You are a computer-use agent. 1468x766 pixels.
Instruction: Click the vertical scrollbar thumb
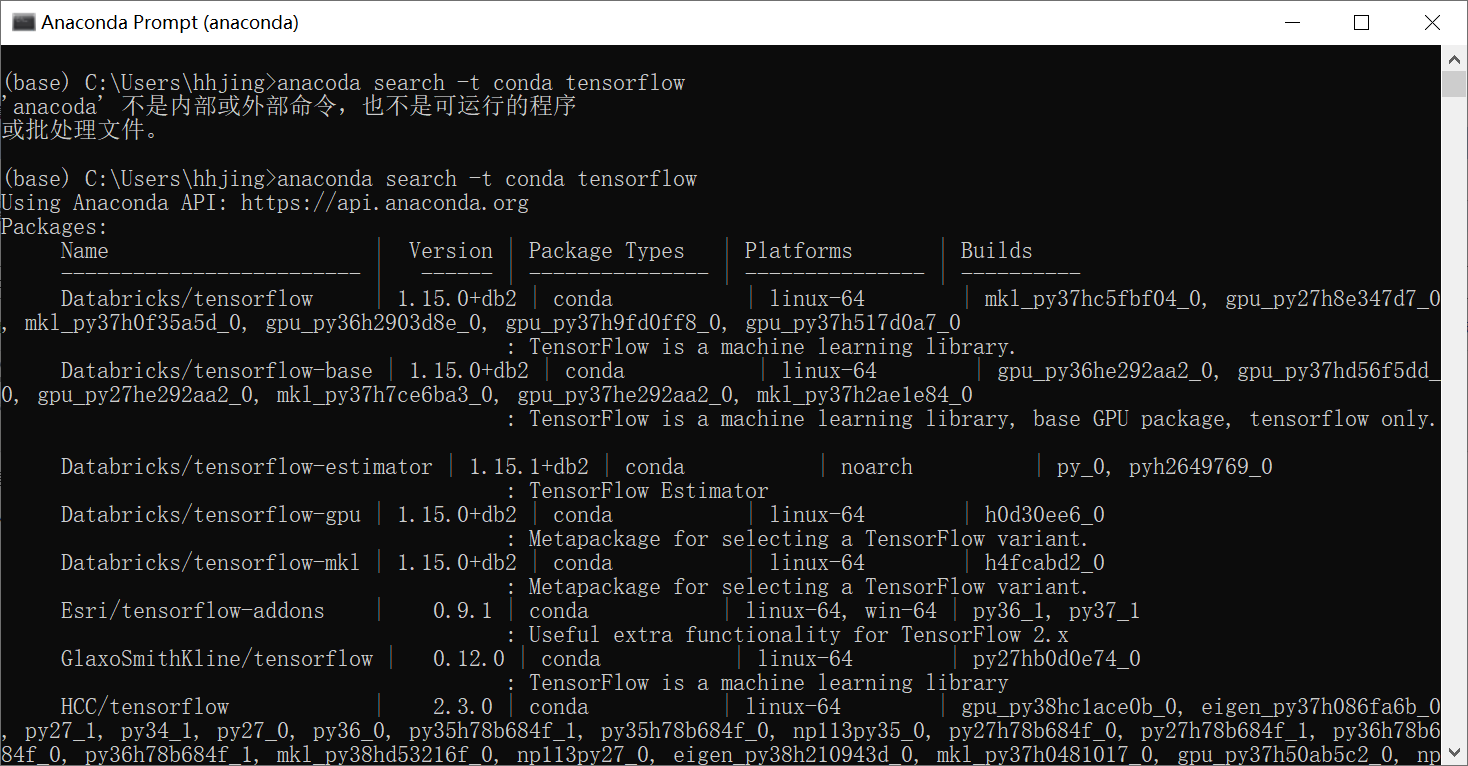point(1454,83)
